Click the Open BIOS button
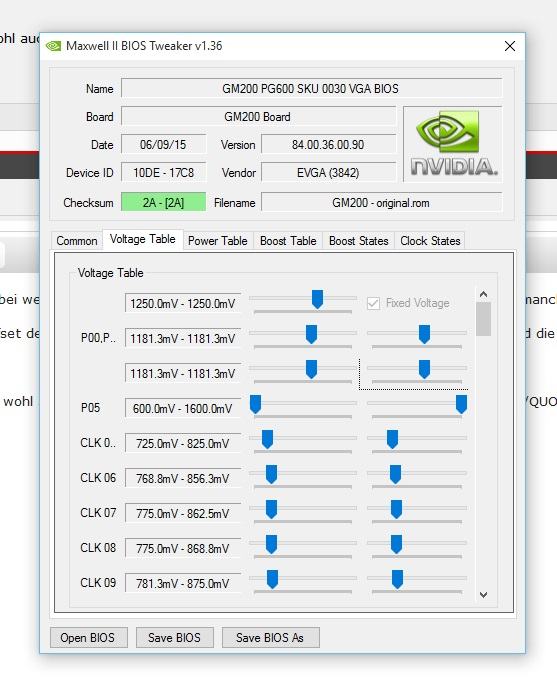 coord(88,638)
